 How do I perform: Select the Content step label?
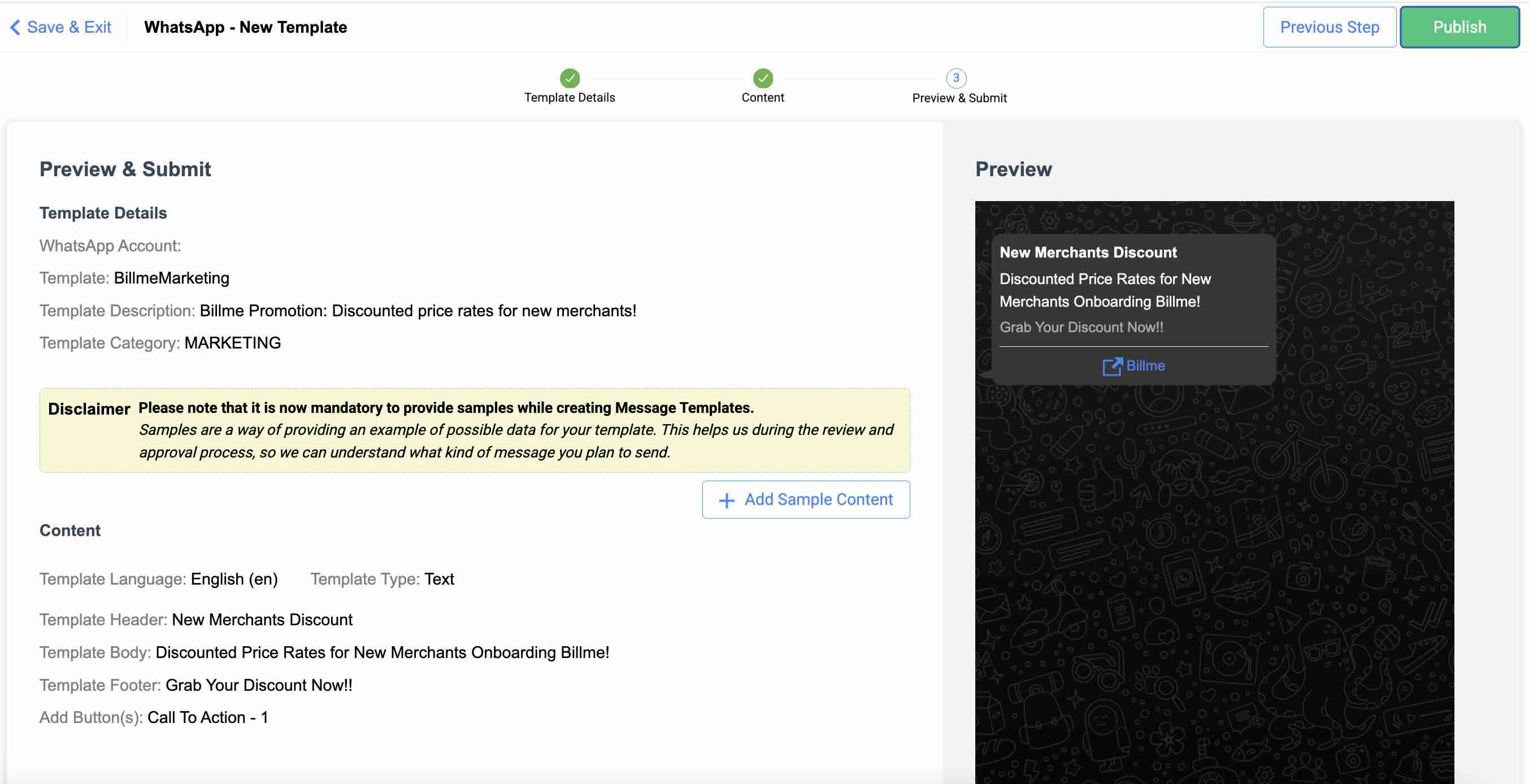(762, 97)
